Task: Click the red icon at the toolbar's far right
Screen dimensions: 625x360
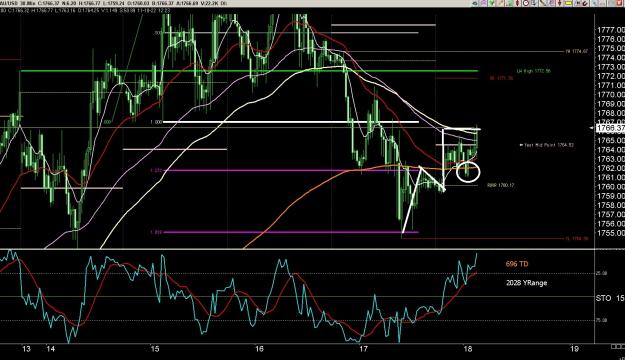Action: pos(619,3)
